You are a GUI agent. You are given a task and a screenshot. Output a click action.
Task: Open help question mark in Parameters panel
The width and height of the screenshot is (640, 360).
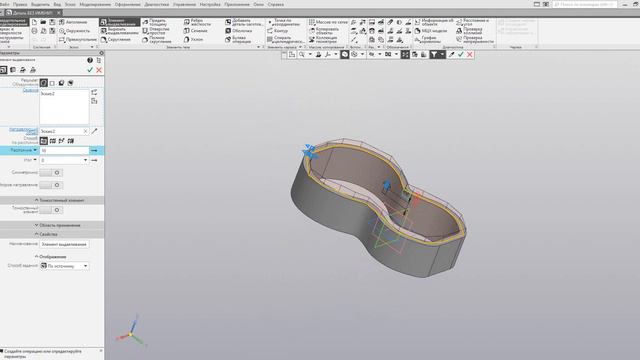coord(90,60)
